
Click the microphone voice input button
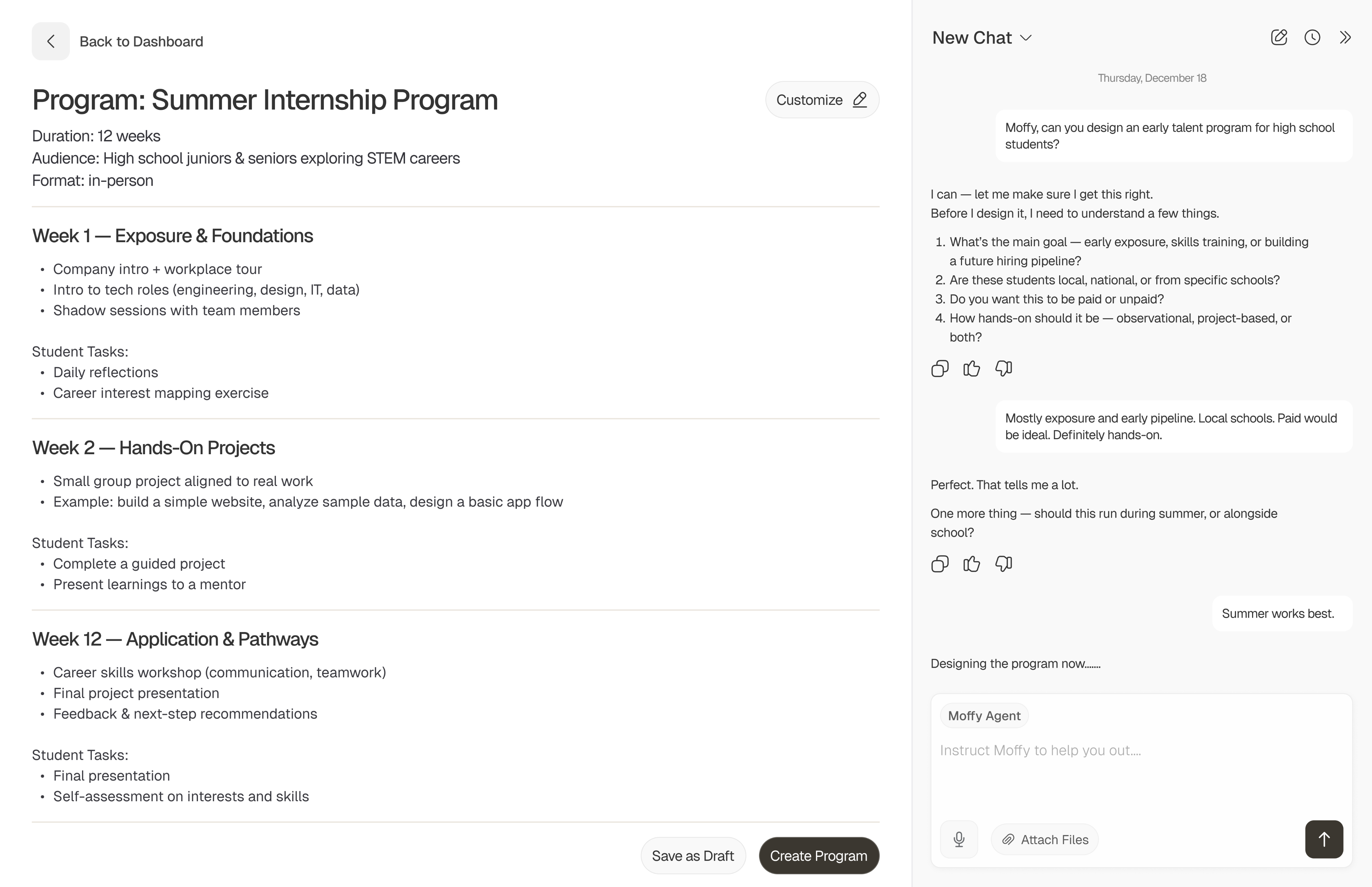(958, 839)
